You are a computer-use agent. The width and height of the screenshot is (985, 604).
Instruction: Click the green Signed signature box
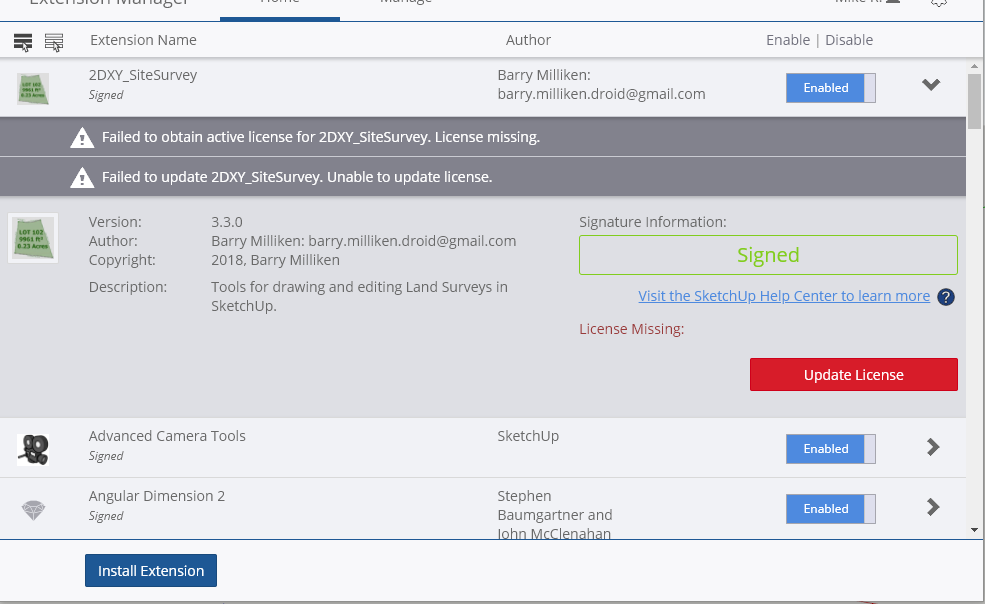point(768,255)
